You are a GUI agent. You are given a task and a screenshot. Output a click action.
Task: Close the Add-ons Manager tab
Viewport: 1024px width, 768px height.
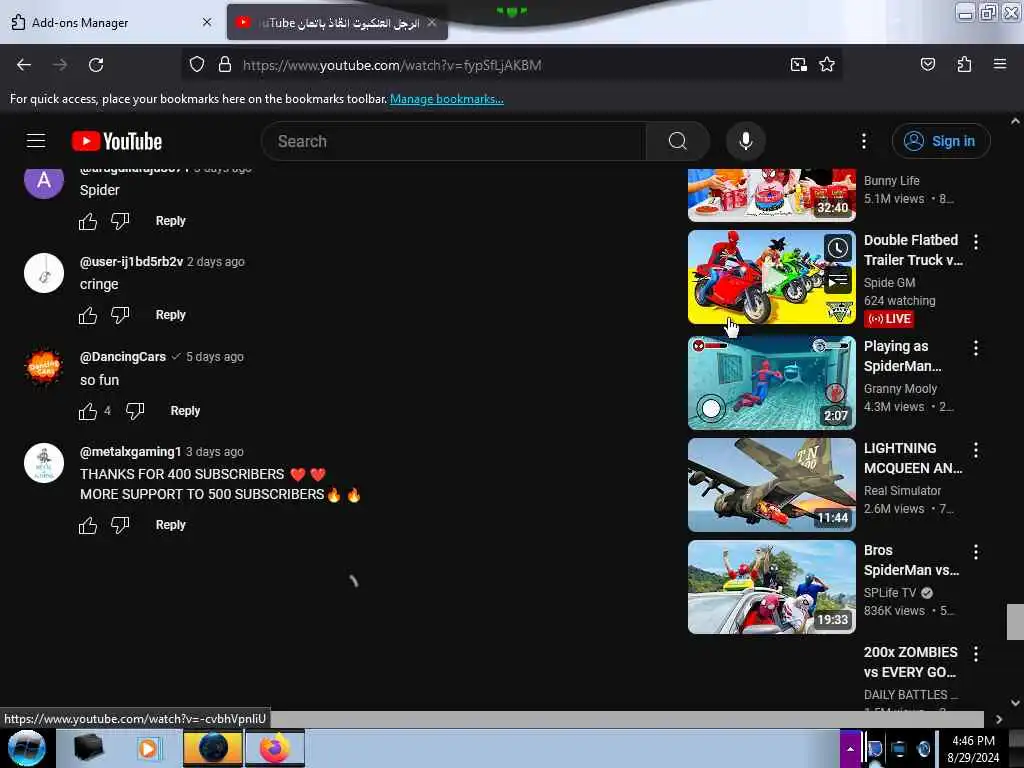coord(206,22)
